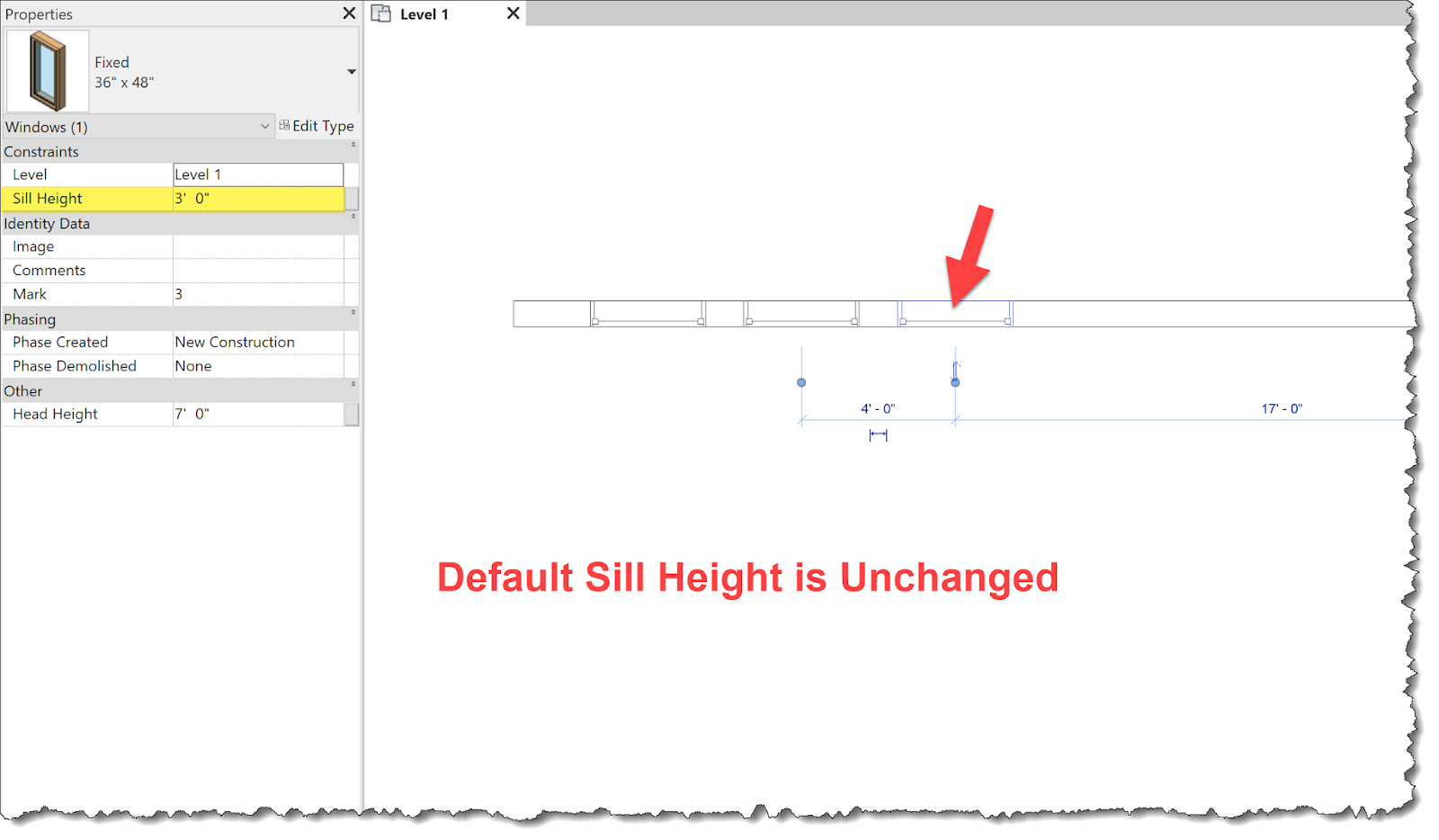Image resolution: width=1439 pixels, height=840 pixels.
Task: Click the flip control arrow above the window
Action: [955, 367]
